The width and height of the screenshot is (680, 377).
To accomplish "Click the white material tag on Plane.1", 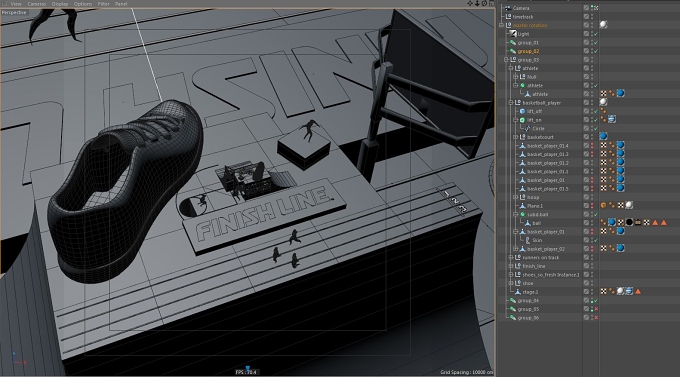I will [629, 205].
